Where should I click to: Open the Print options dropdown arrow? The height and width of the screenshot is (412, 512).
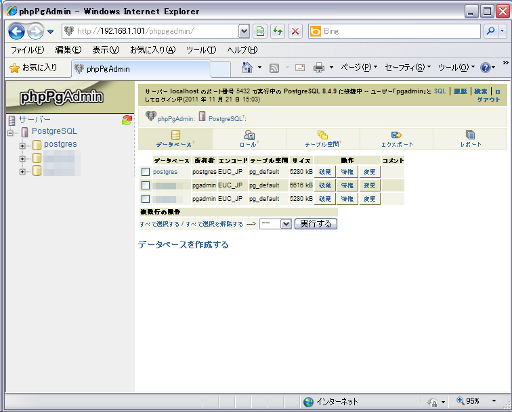(331, 68)
